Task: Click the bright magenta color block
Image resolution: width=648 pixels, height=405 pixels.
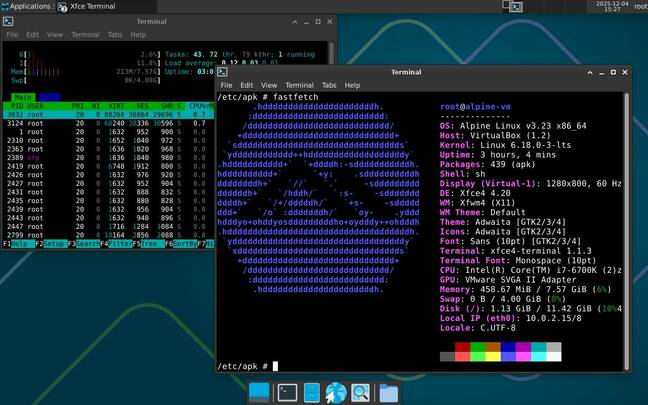Action: coord(523,356)
